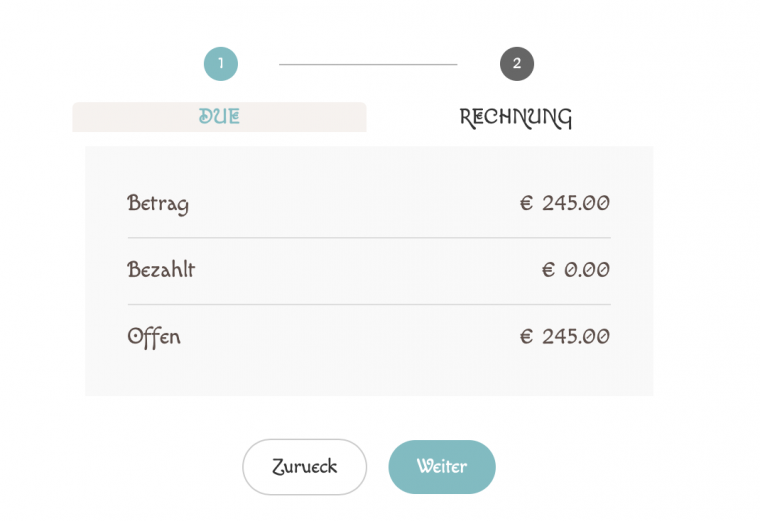Click the Bezahlt label
The image size is (760, 521).
[161, 270]
